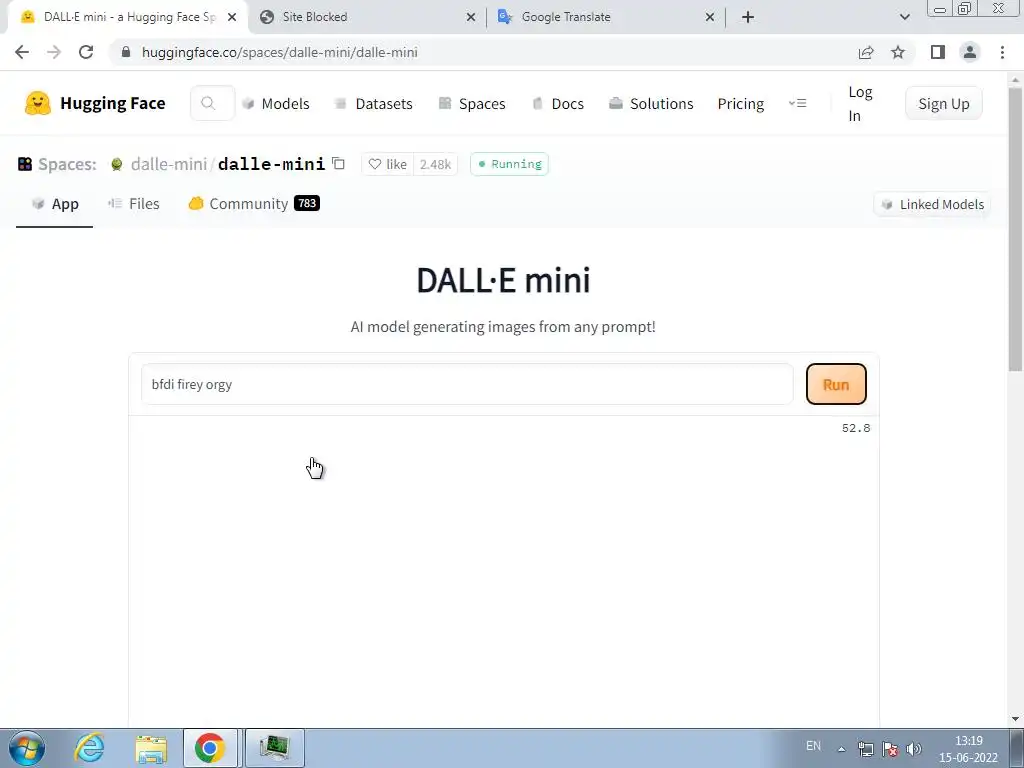The height and width of the screenshot is (768, 1024).
Task: Open the Solutions menu
Action: 651,104
